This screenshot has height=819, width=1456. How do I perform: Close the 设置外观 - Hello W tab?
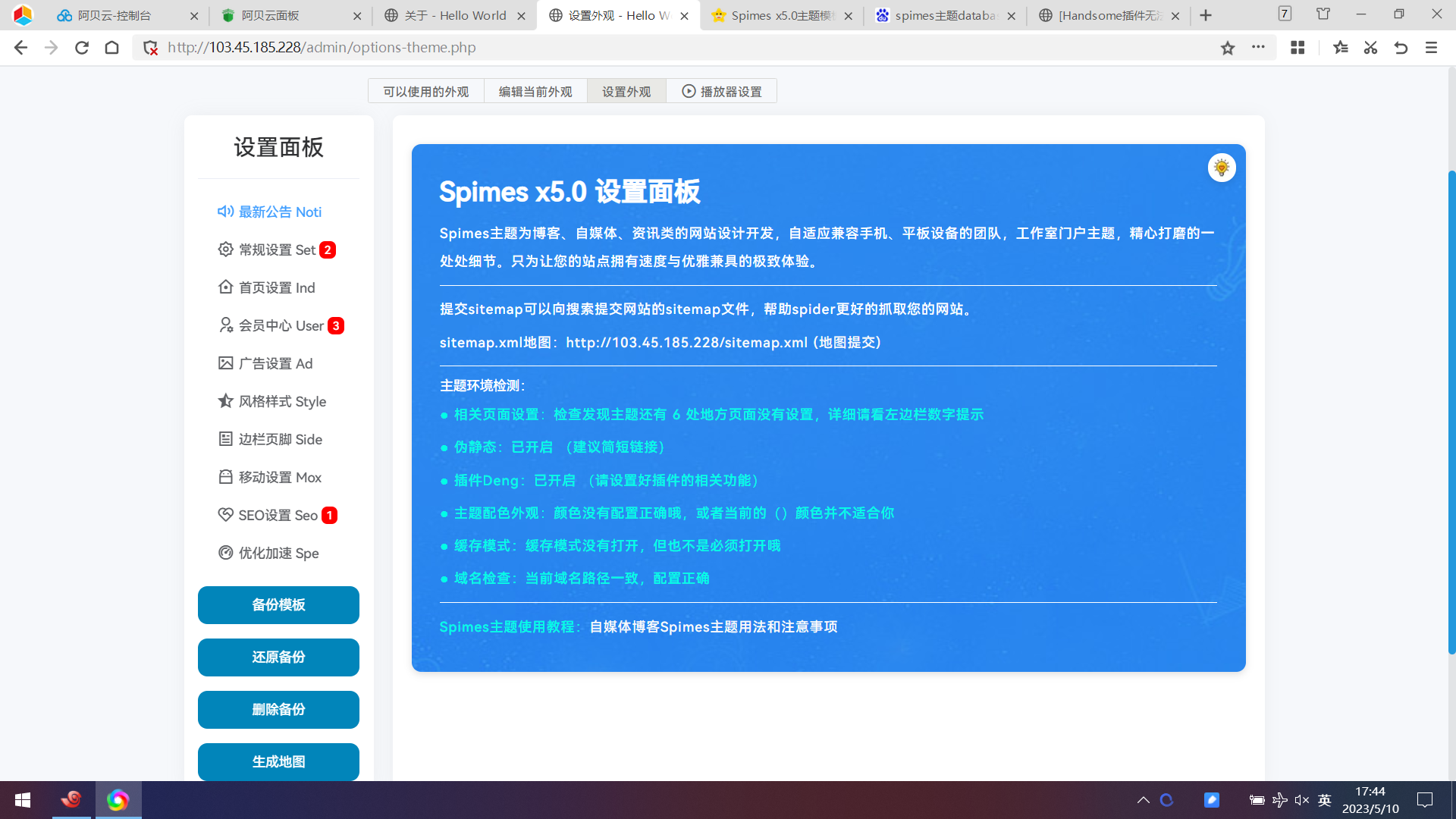pyautogui.click(x=684, y=16)
